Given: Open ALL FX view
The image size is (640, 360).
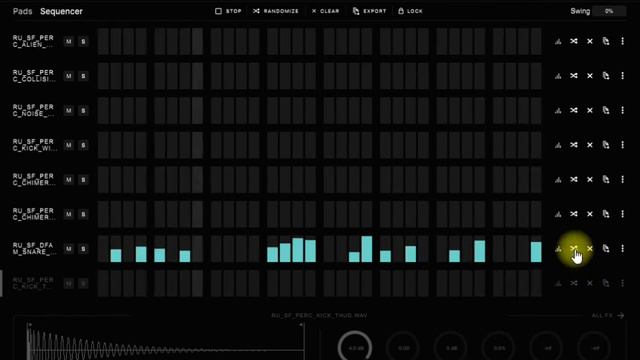Looking at the screenshot, I should click(608, 316).
